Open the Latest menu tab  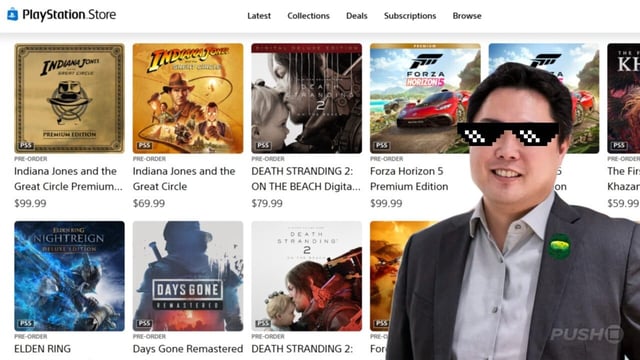tap(259, 16)
